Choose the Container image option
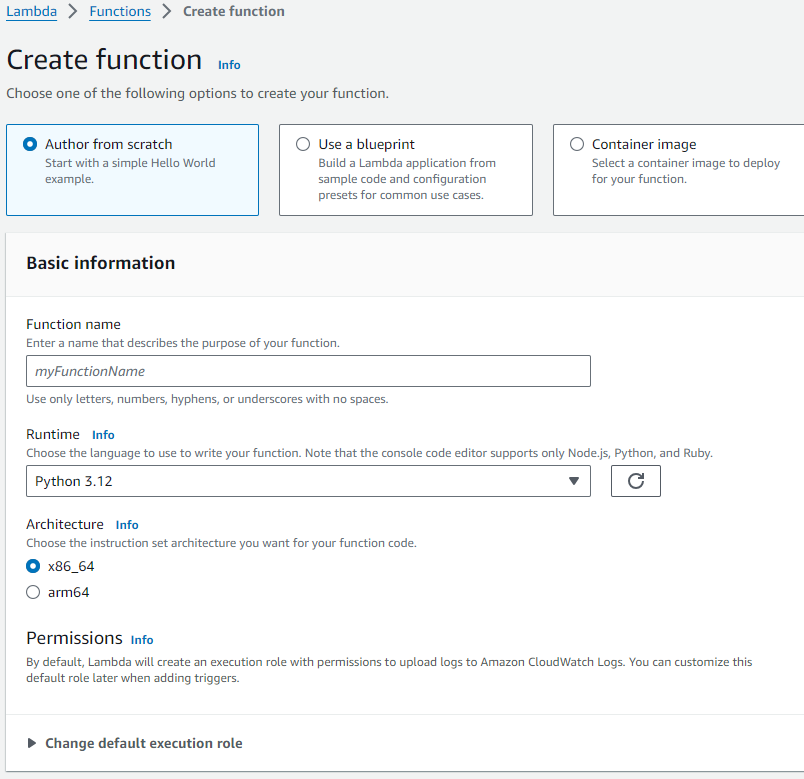Screen dimensions: 804x779 coord(577,144)
